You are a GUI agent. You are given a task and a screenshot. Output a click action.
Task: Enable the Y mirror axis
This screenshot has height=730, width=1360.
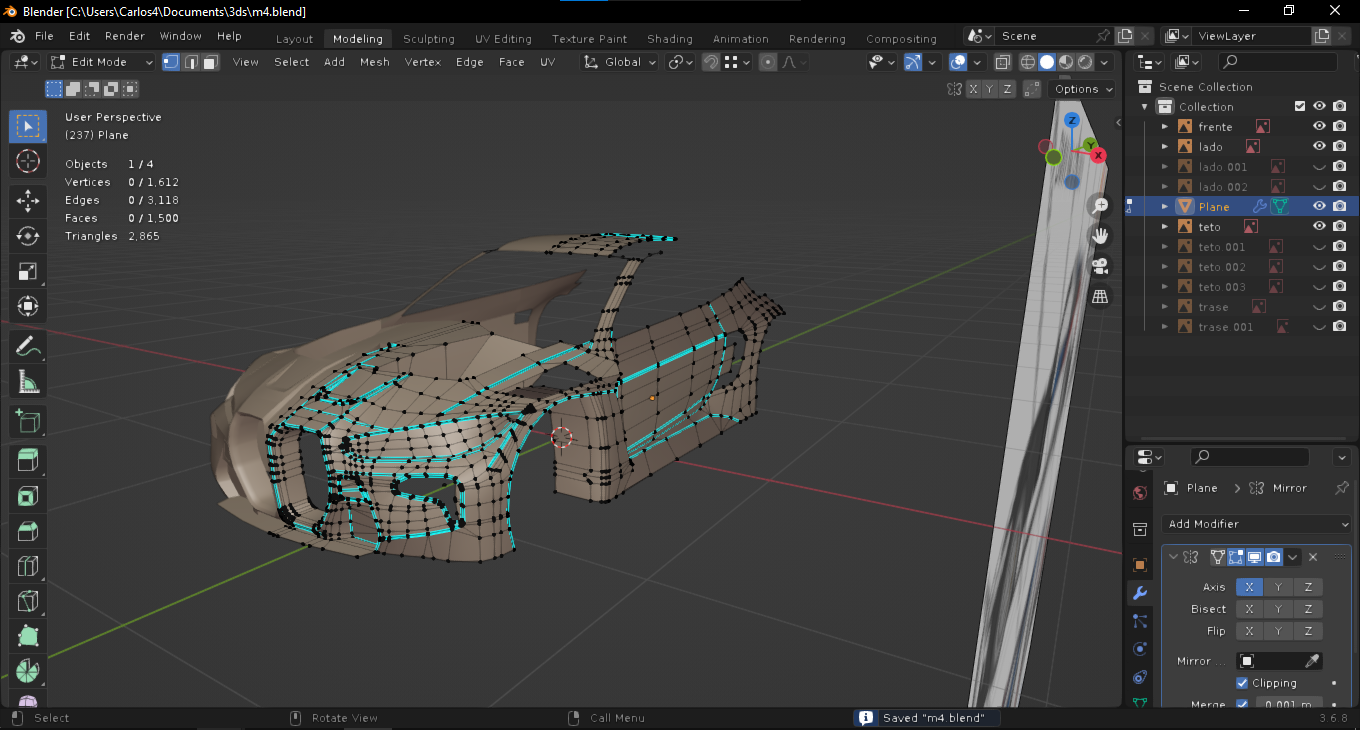click(1278, 587)
